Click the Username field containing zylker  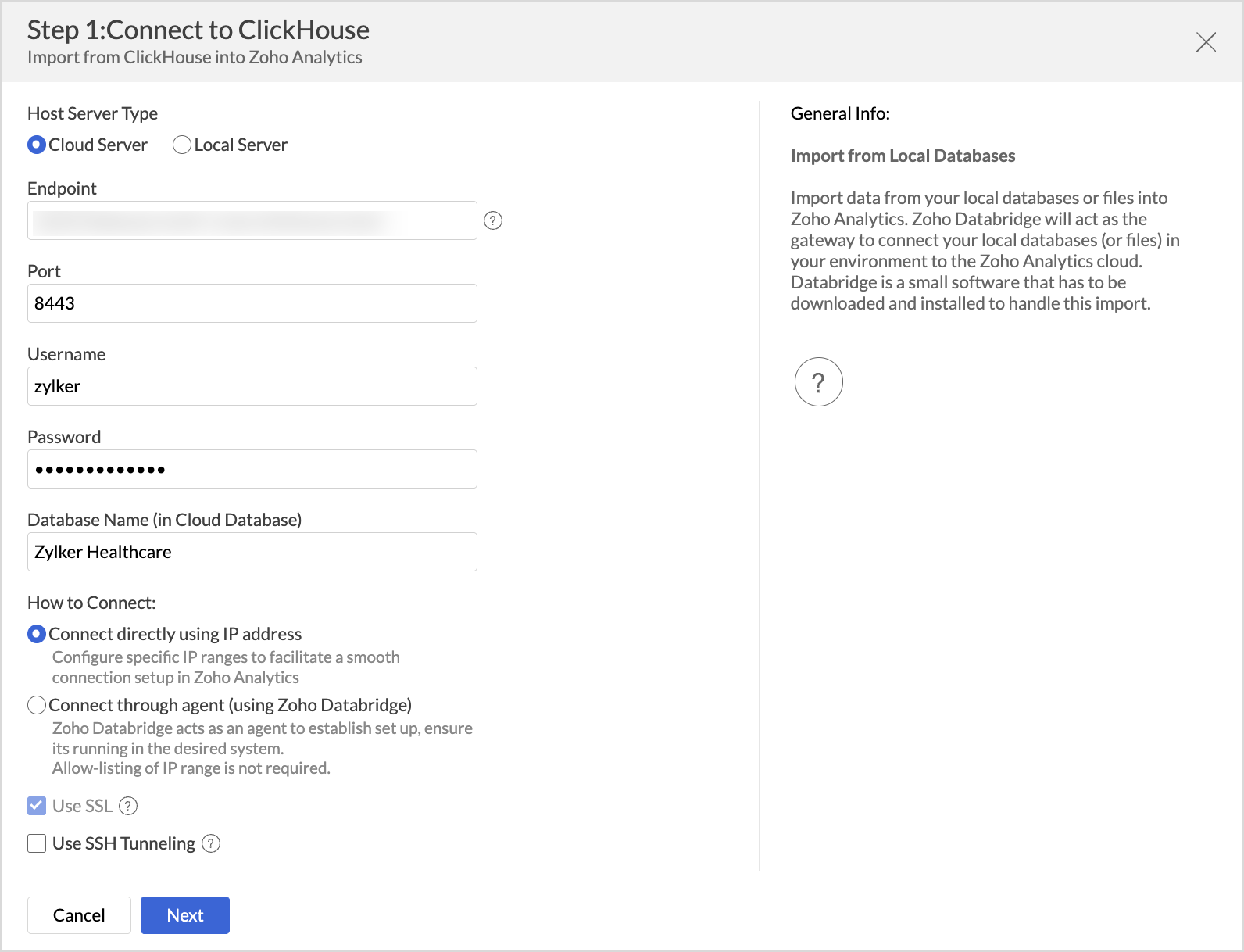252,386
